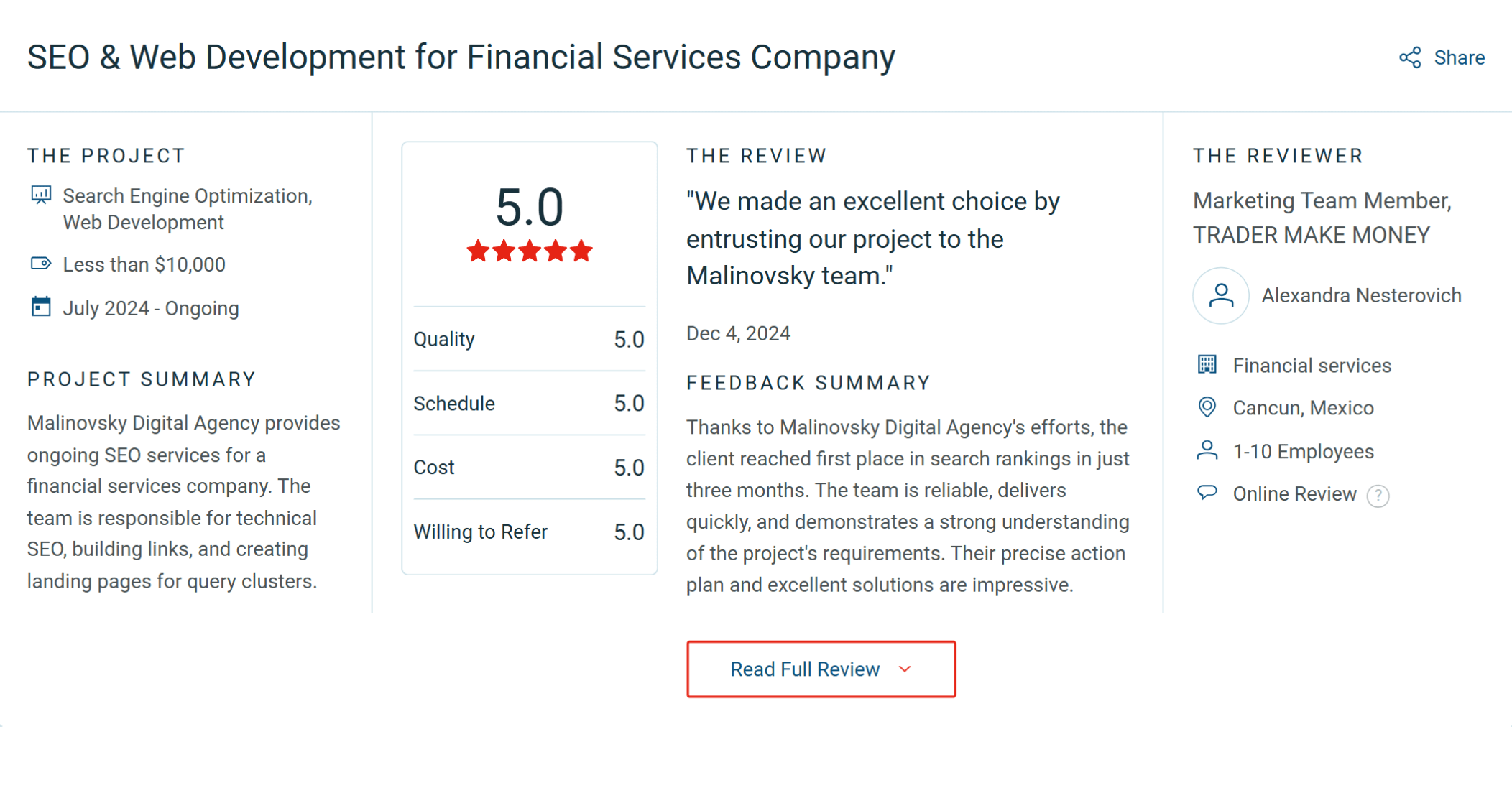Click the review title heading
The image size is (1512, 793).
461,57
